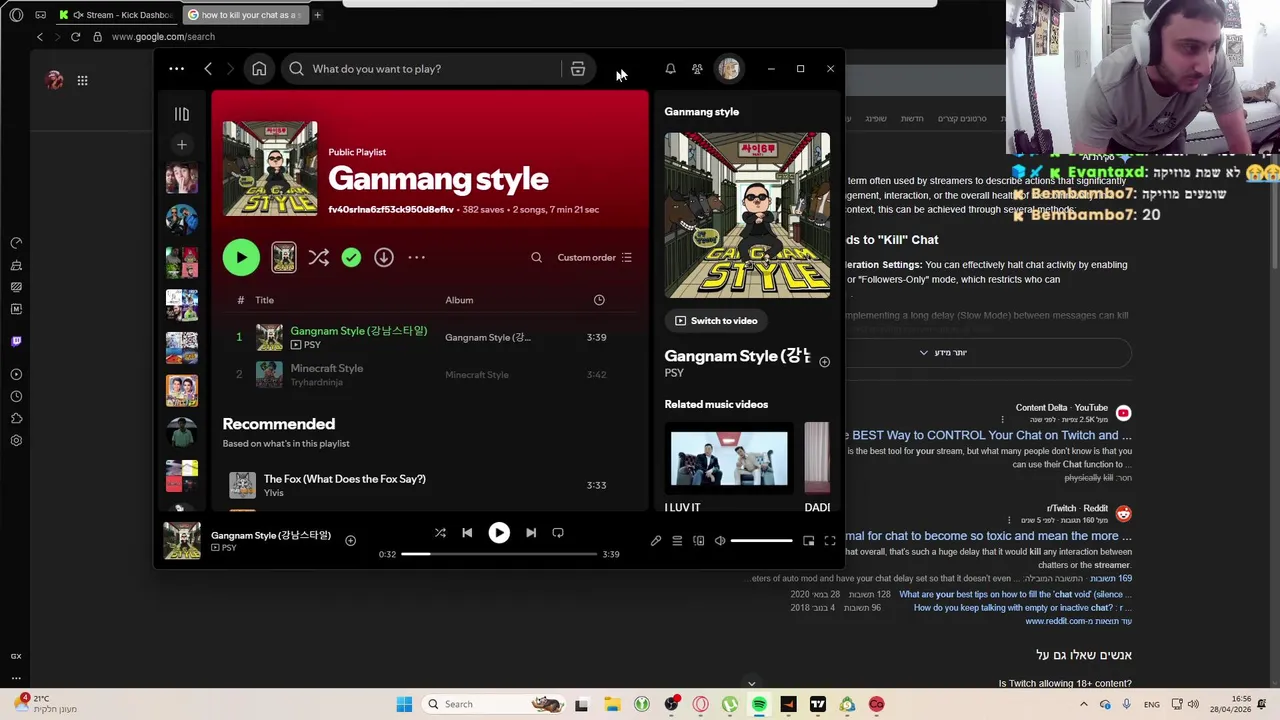Click the Album column header
The height and width of the screenshot is (720, 1280).
[459, 300]
